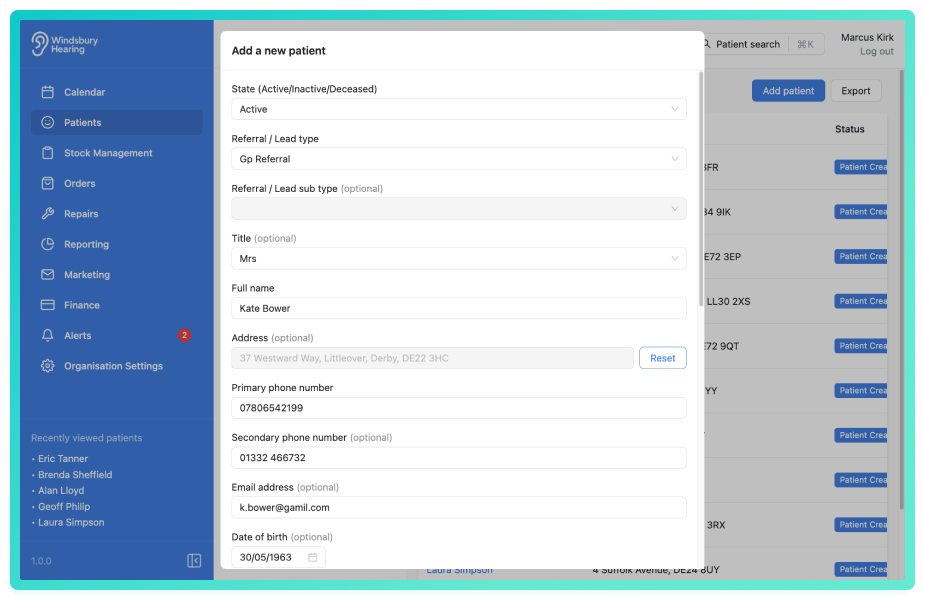Click the Add patient button
Viewport: 925px width, 600px height.
click(788, 91)
